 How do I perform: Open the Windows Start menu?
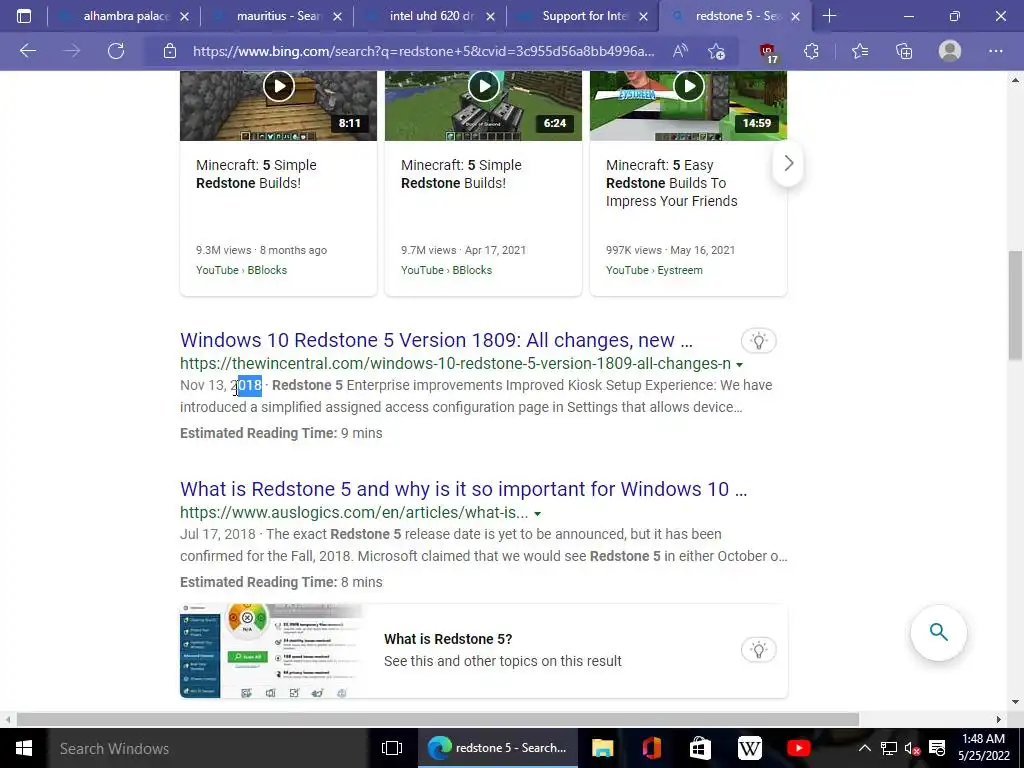click(24, 748)
